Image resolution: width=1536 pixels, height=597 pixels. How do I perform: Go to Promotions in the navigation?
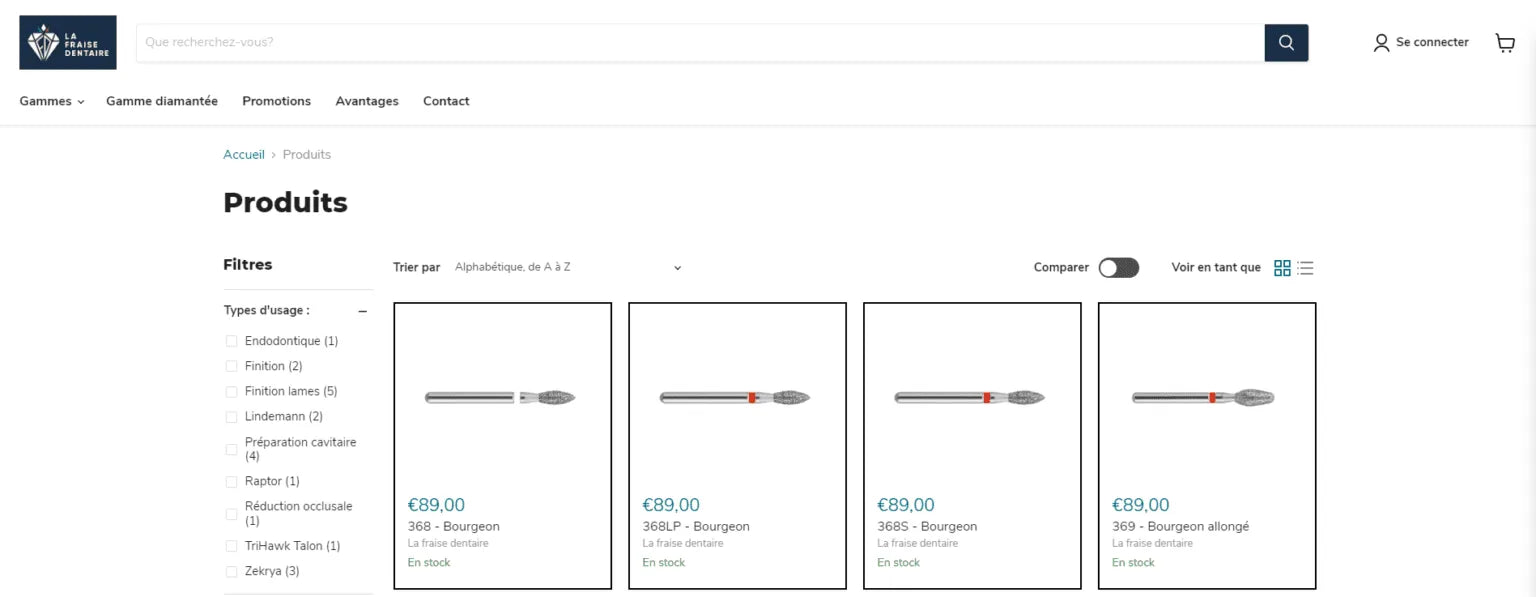(x=276, y=101)
